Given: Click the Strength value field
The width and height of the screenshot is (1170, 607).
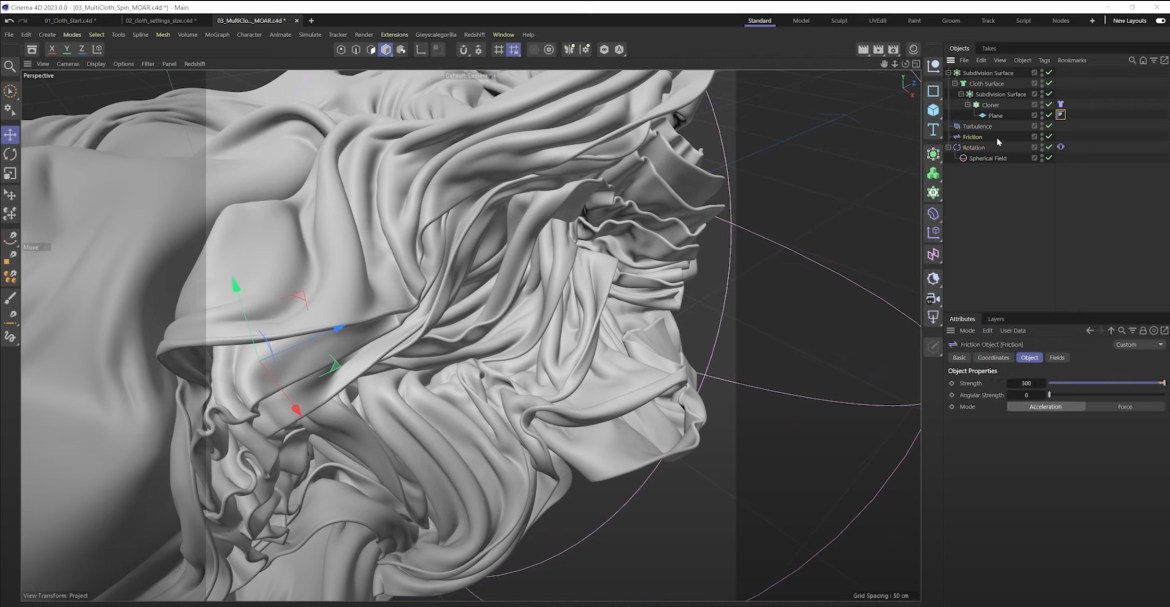Looking at the screenshot, I should (x=1026, y=383).
